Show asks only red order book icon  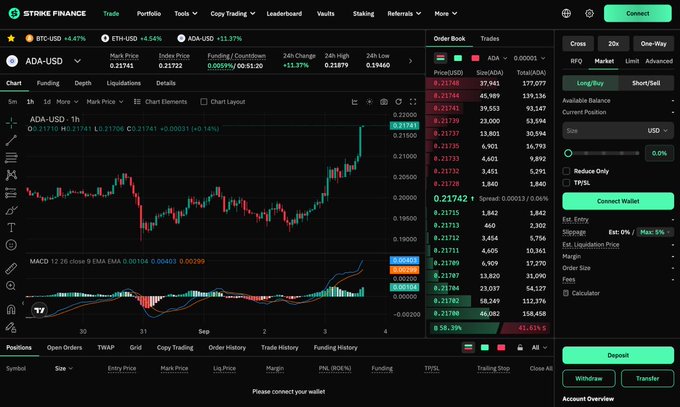click(x=475, y=58)
